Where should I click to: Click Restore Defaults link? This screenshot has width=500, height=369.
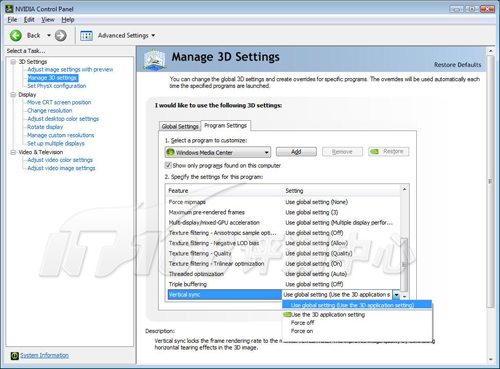pos(457,65)
